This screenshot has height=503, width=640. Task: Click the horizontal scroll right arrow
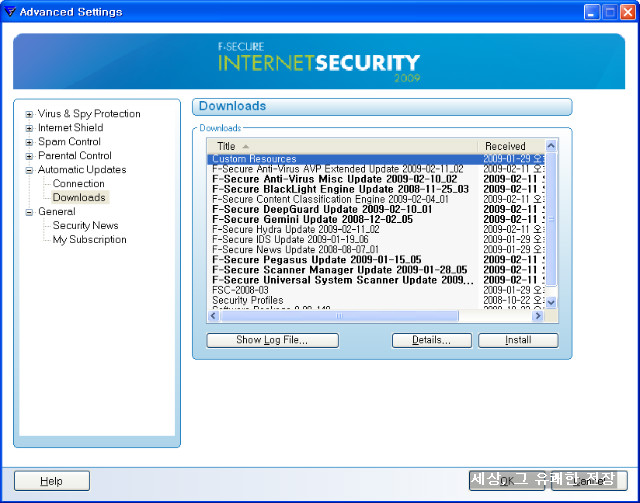coord(538,316)
